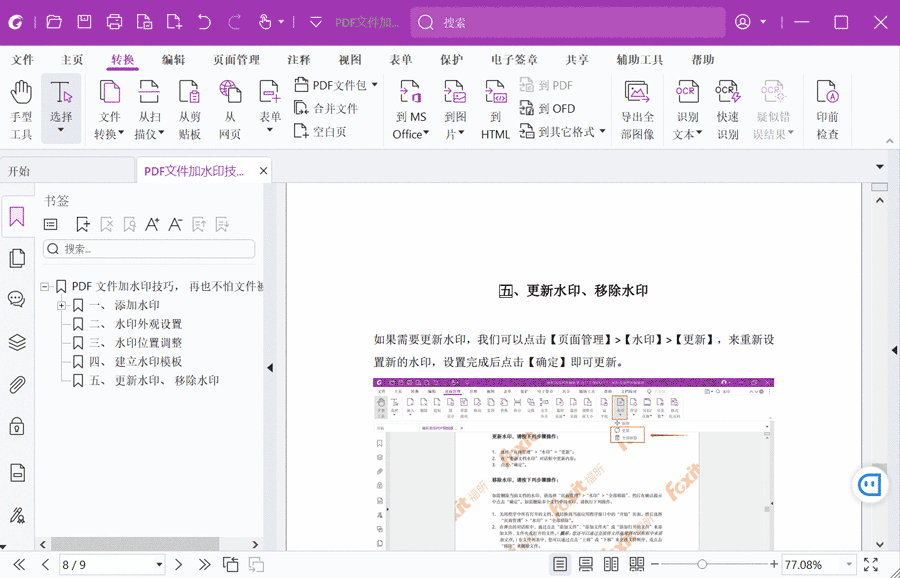900x578 pixels.
Task: Enable continuous facing view mode
Action: tap(637, 564)
